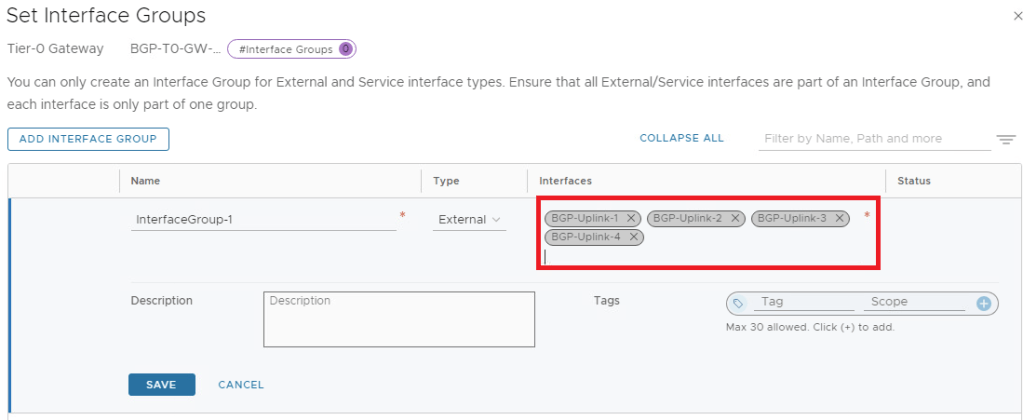Remove the BGP-Uplink-1 interface chip

pos(631,218)
